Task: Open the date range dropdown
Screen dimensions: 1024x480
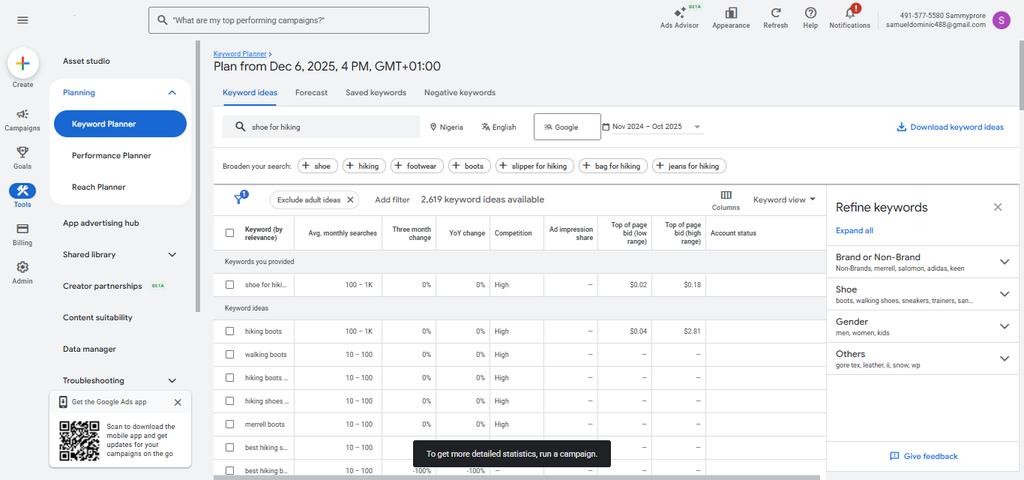Action: click(652, 127)
